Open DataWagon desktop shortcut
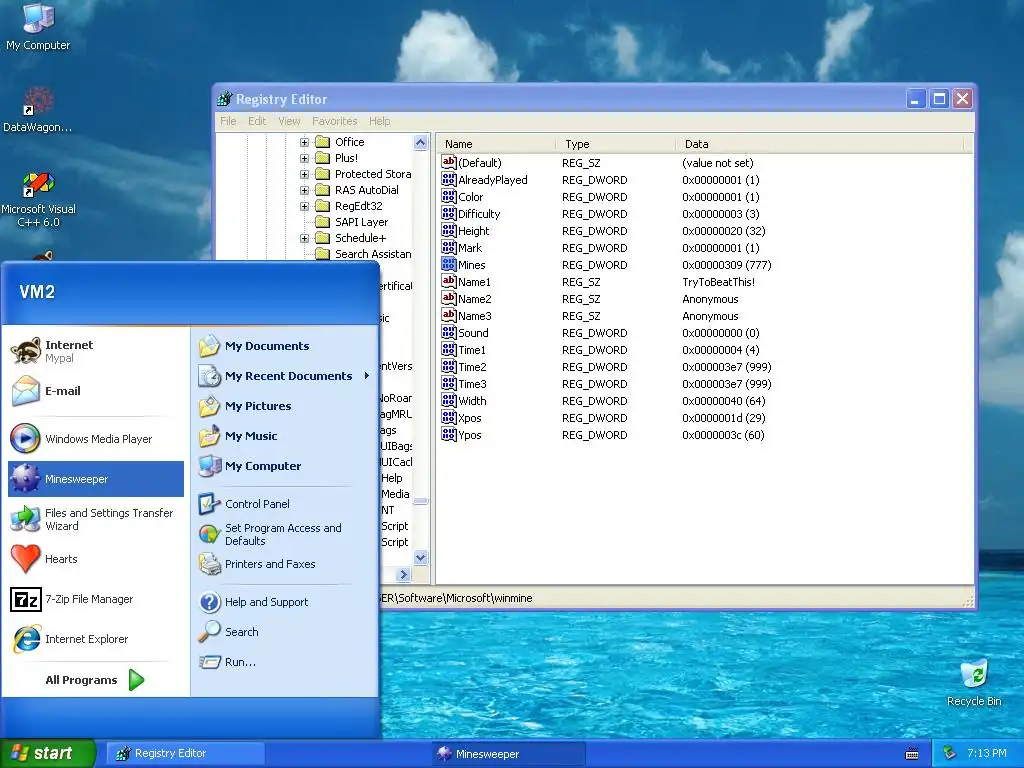The height and width of the screenshot is (768, 1024). [x=38, y=110]
